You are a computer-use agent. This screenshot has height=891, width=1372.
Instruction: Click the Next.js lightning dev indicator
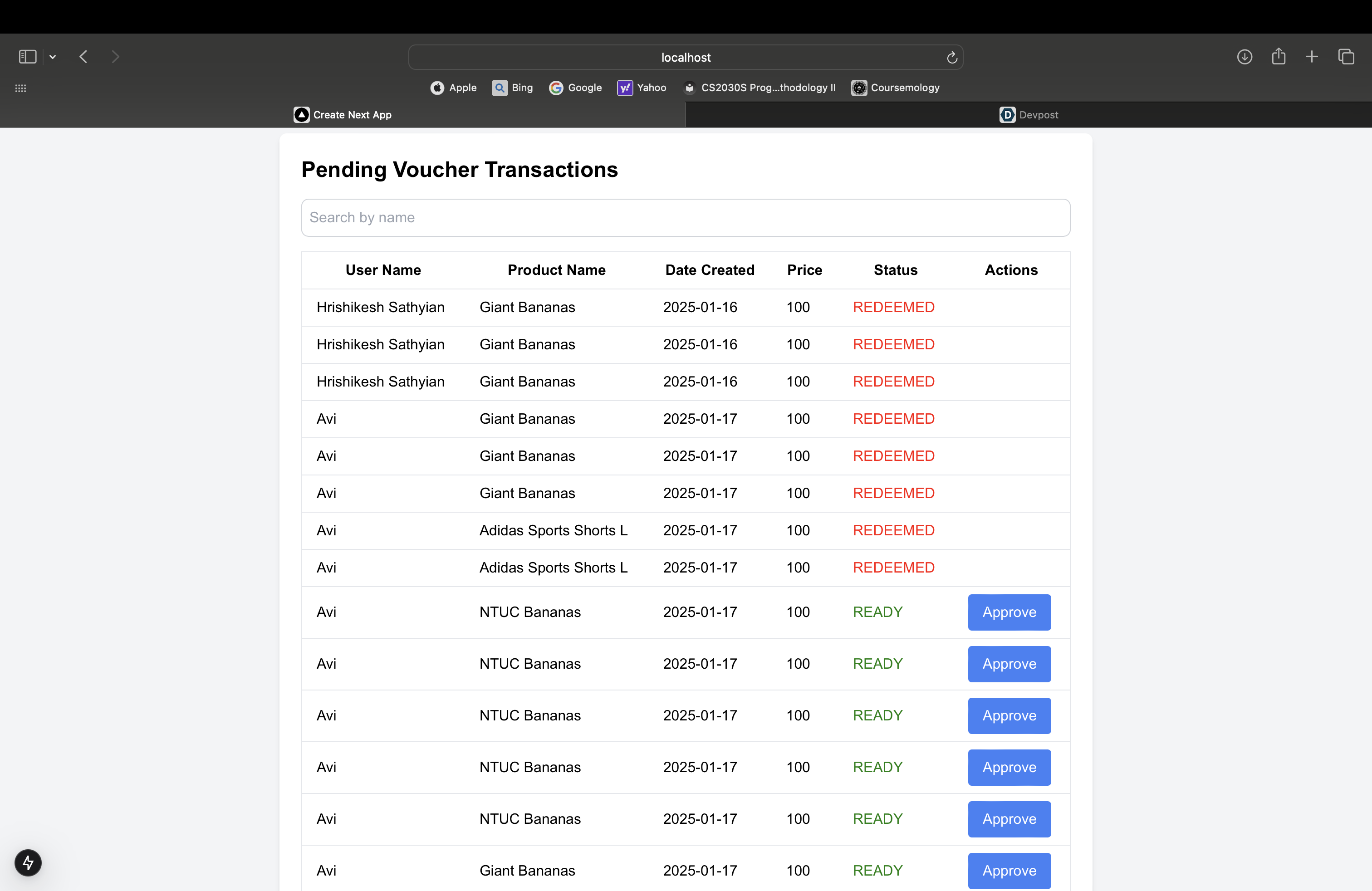coord(28,862)
